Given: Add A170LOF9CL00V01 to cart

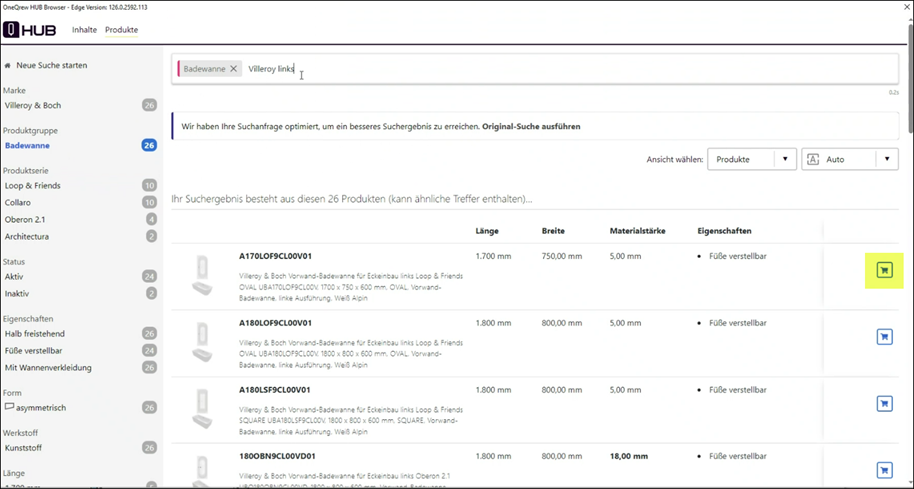Looking at the screenshot, I should (x=884, y=270).
